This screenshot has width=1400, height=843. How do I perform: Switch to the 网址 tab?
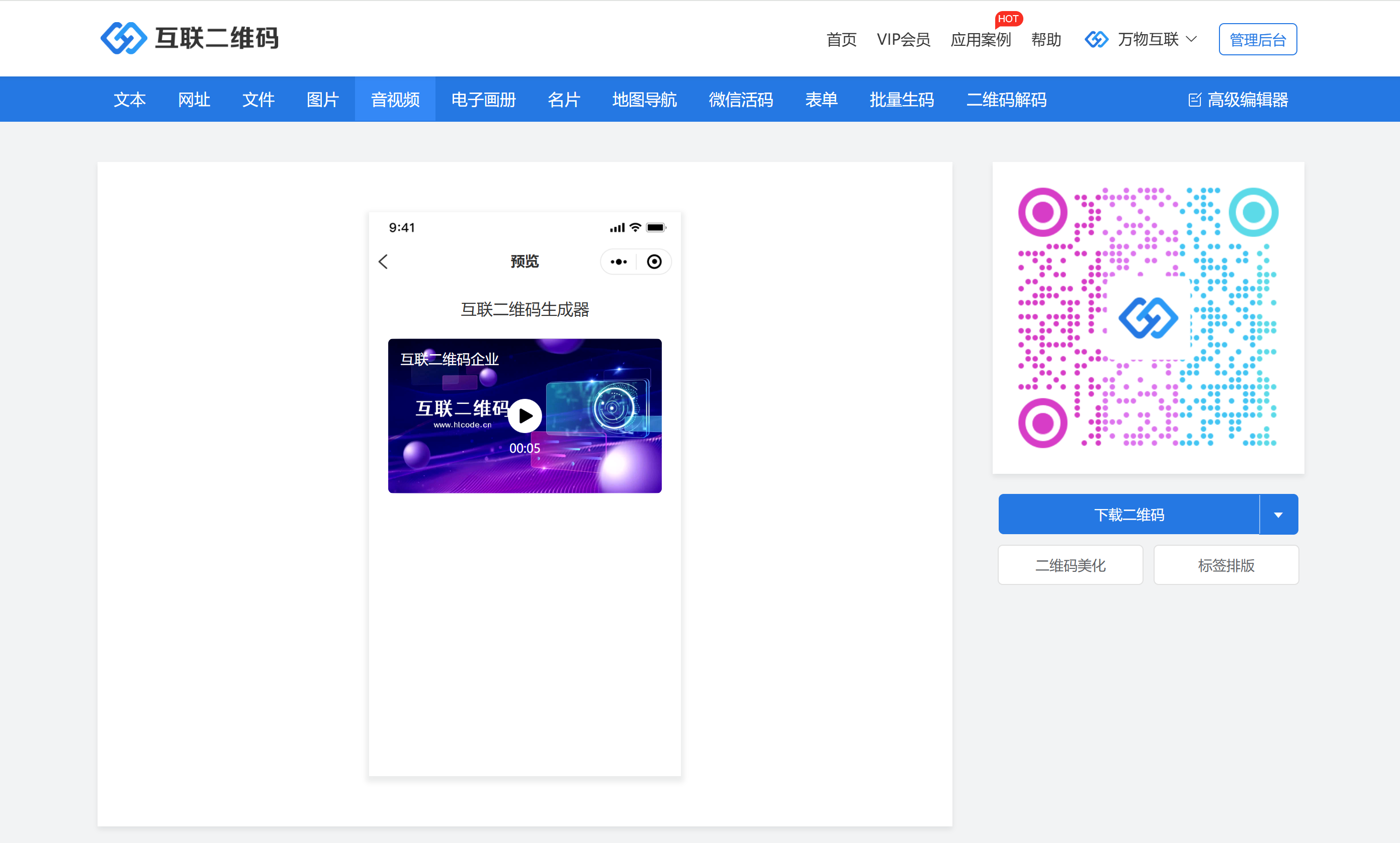(x=194, y=100)
